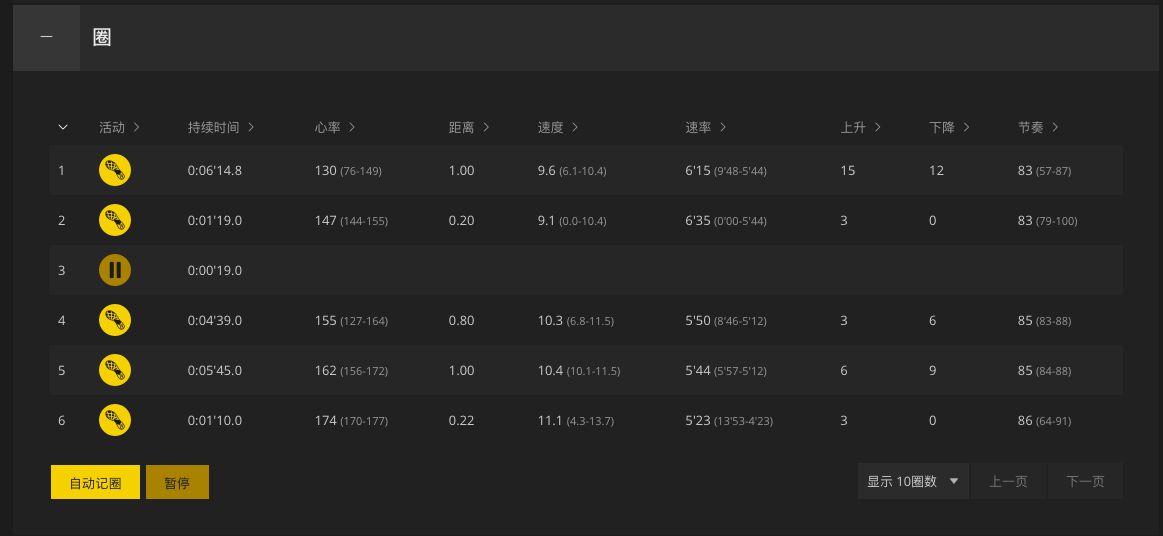Click the 节奏 column header arrow
Screen dimensions: 1163x536
1055,128
